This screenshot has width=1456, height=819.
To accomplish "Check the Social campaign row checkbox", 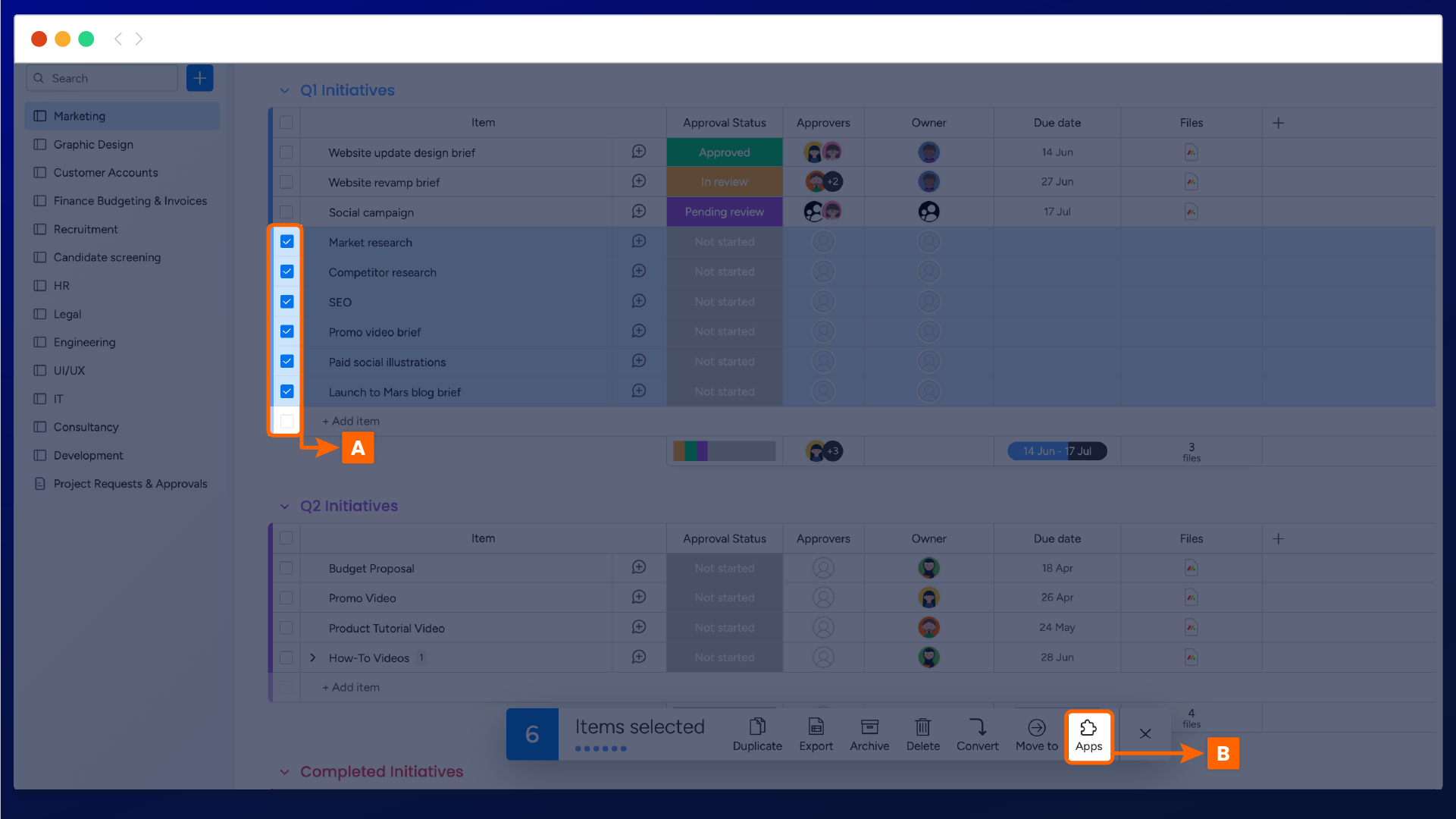I will (287, 212).
